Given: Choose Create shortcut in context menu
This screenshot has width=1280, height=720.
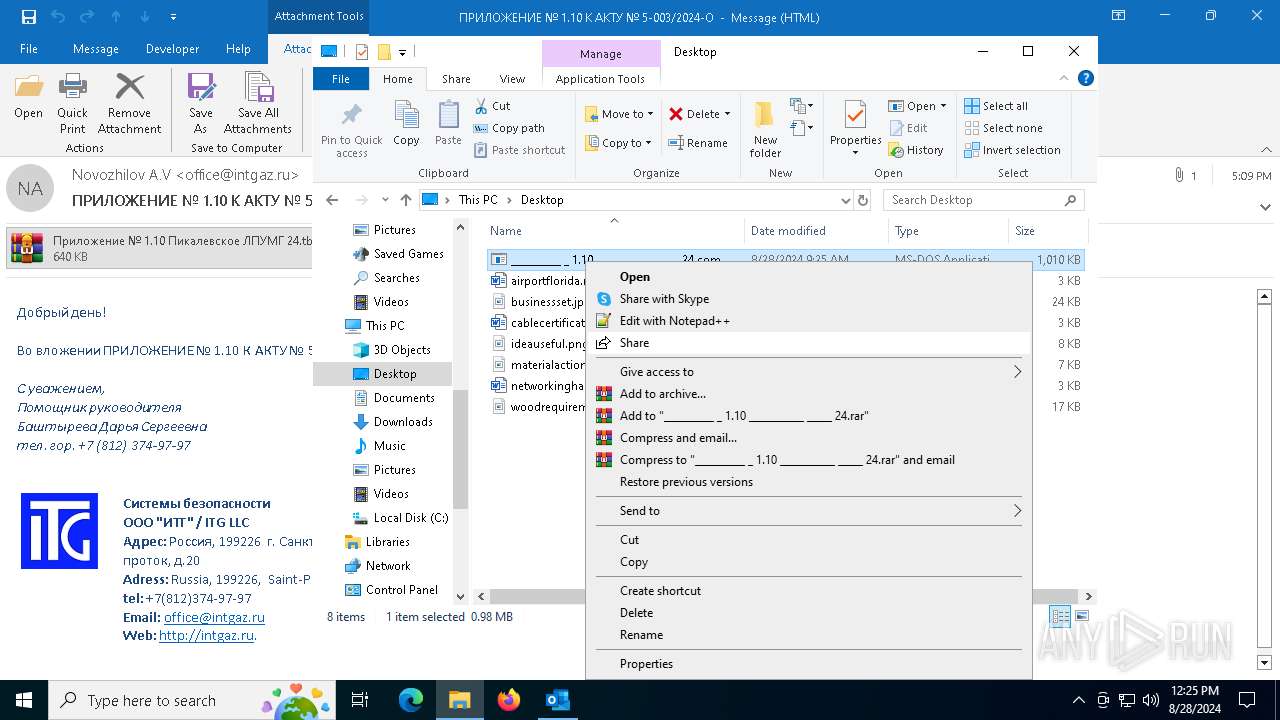Looking at the screenshot, I should click(809, 591).
